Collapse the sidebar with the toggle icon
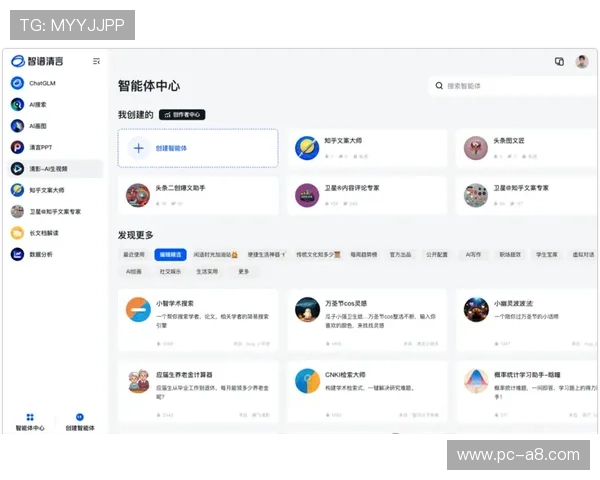This screenshot has width=600, height=480. 96,61
